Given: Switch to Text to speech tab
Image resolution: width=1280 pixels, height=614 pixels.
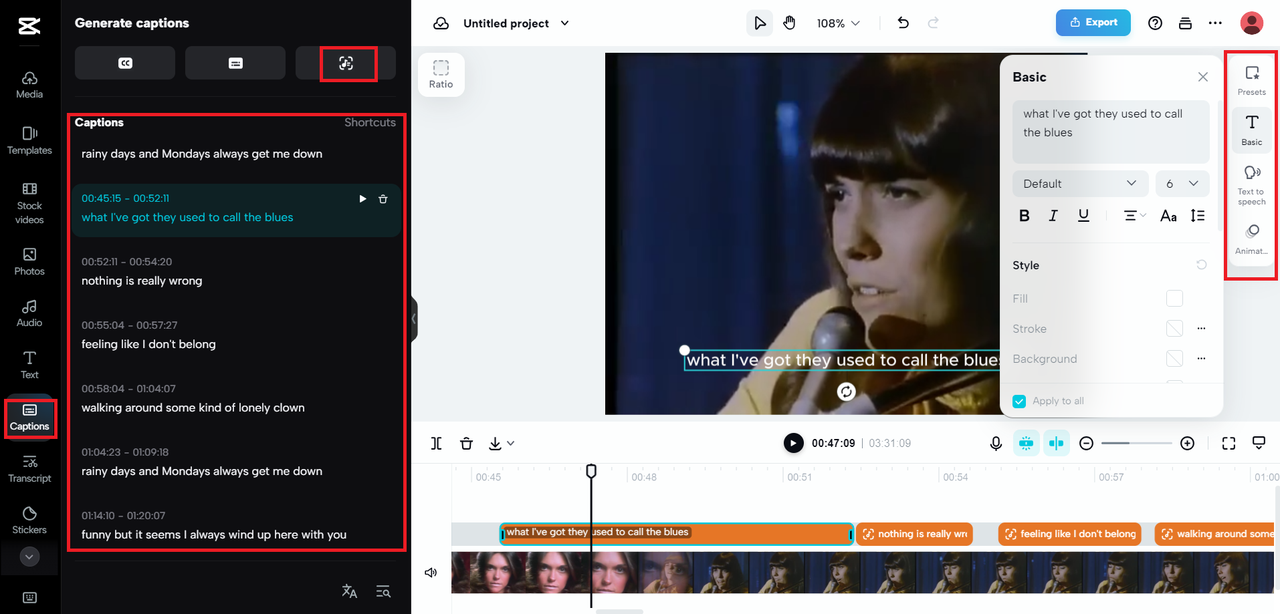Looking at the screenshot, I should click(1251, 185).
